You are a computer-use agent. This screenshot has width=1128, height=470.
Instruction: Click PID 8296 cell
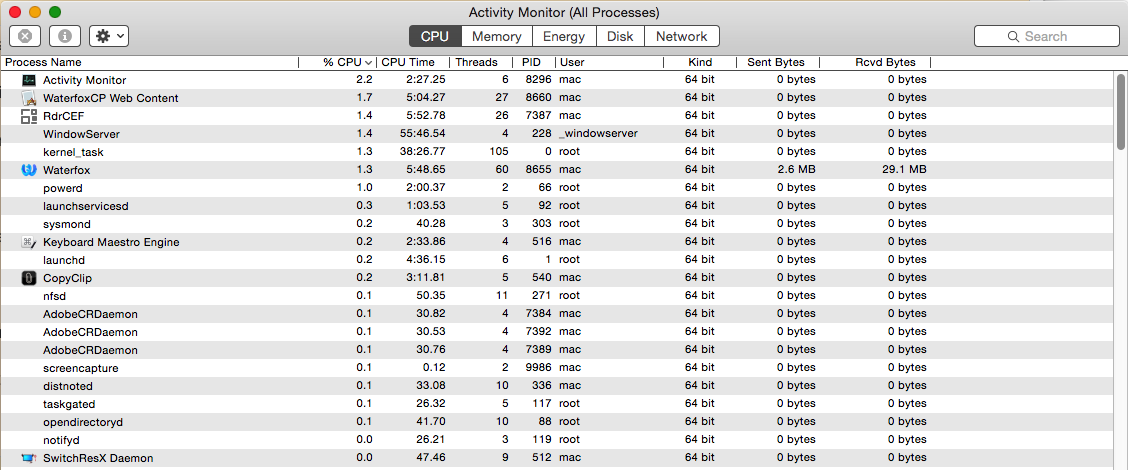pos(539,80)
